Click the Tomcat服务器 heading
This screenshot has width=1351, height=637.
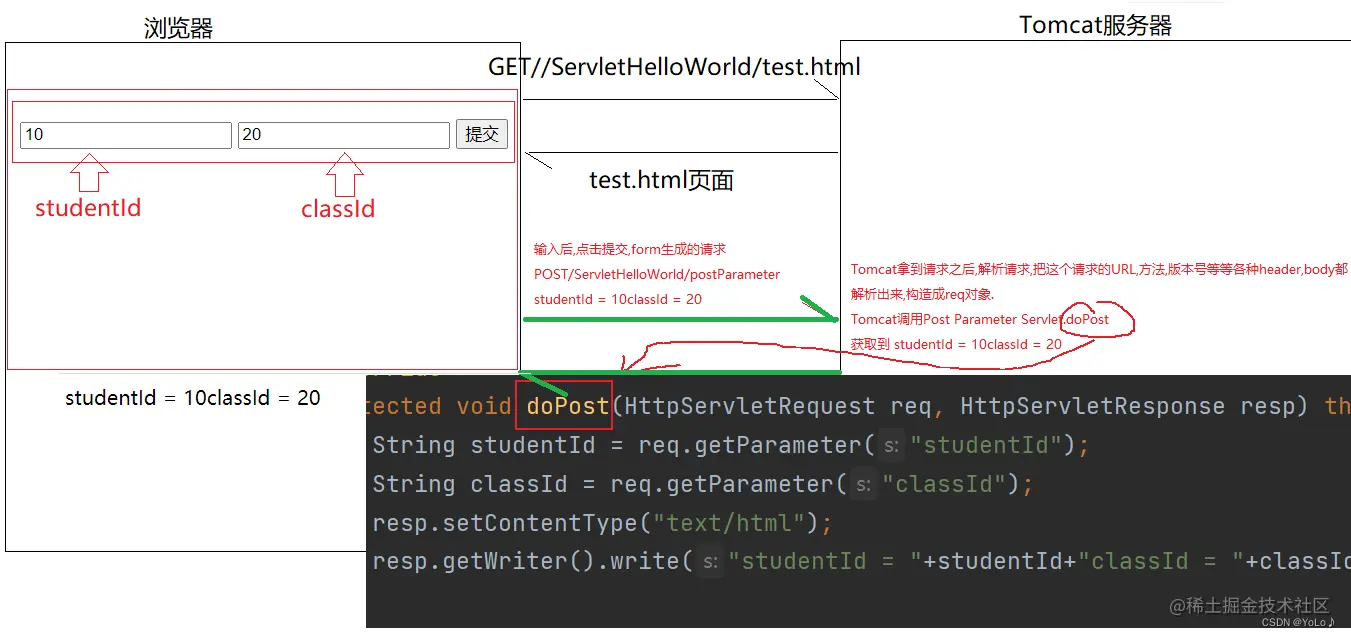click(1095, 25)
